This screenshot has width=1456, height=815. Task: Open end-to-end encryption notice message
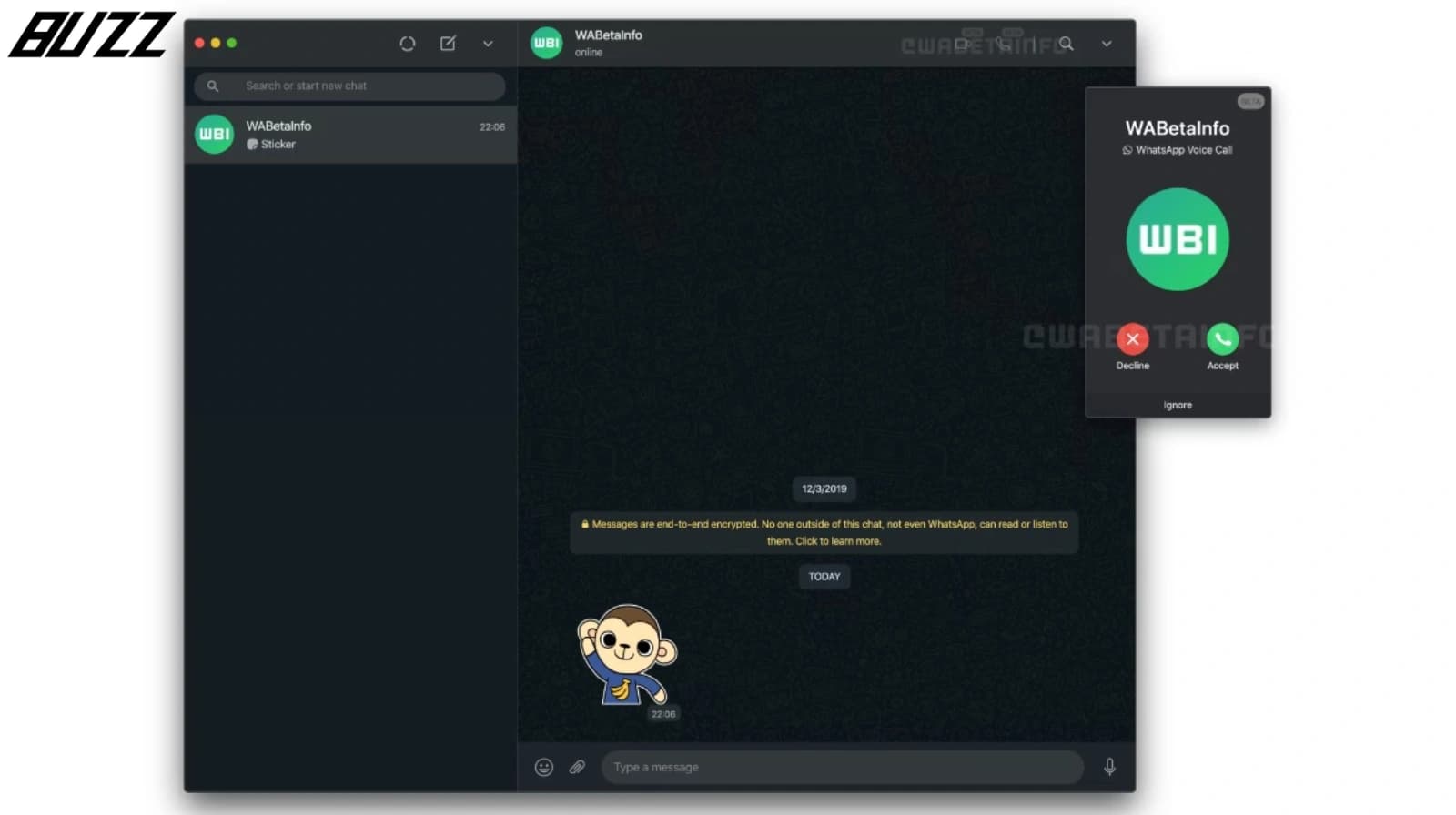tap(824, 532)
